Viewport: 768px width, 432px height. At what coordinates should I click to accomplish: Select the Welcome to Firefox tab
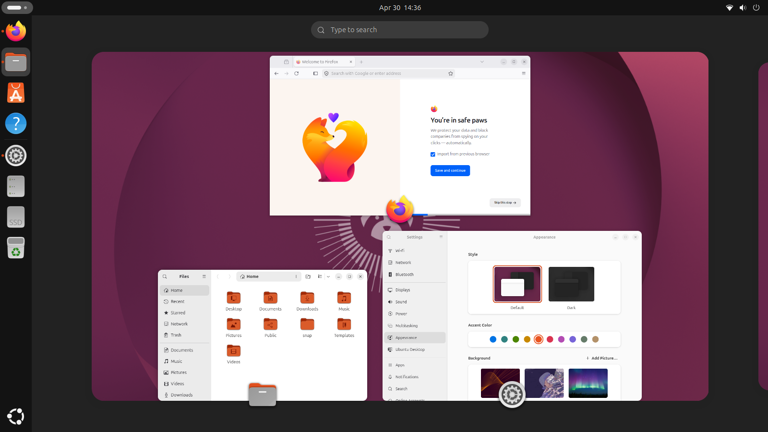(324, 62)
